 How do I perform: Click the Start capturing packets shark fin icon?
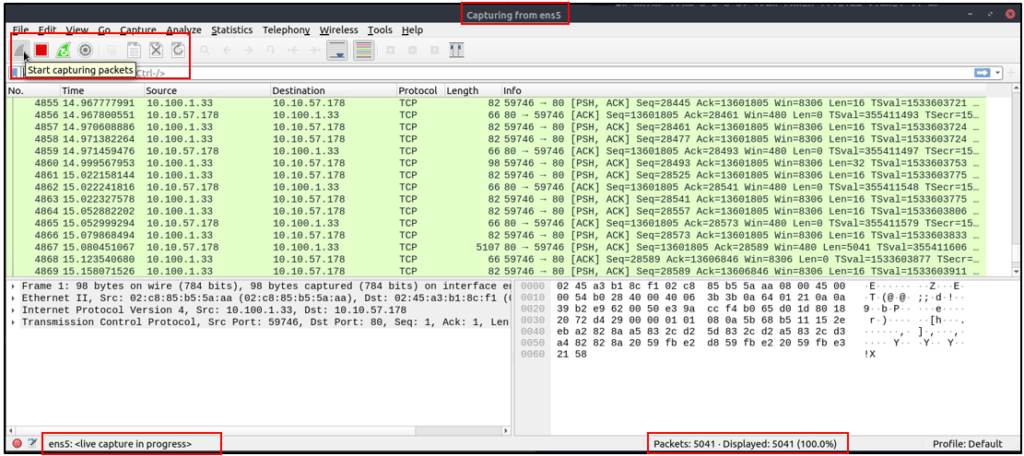coord(21,50)
